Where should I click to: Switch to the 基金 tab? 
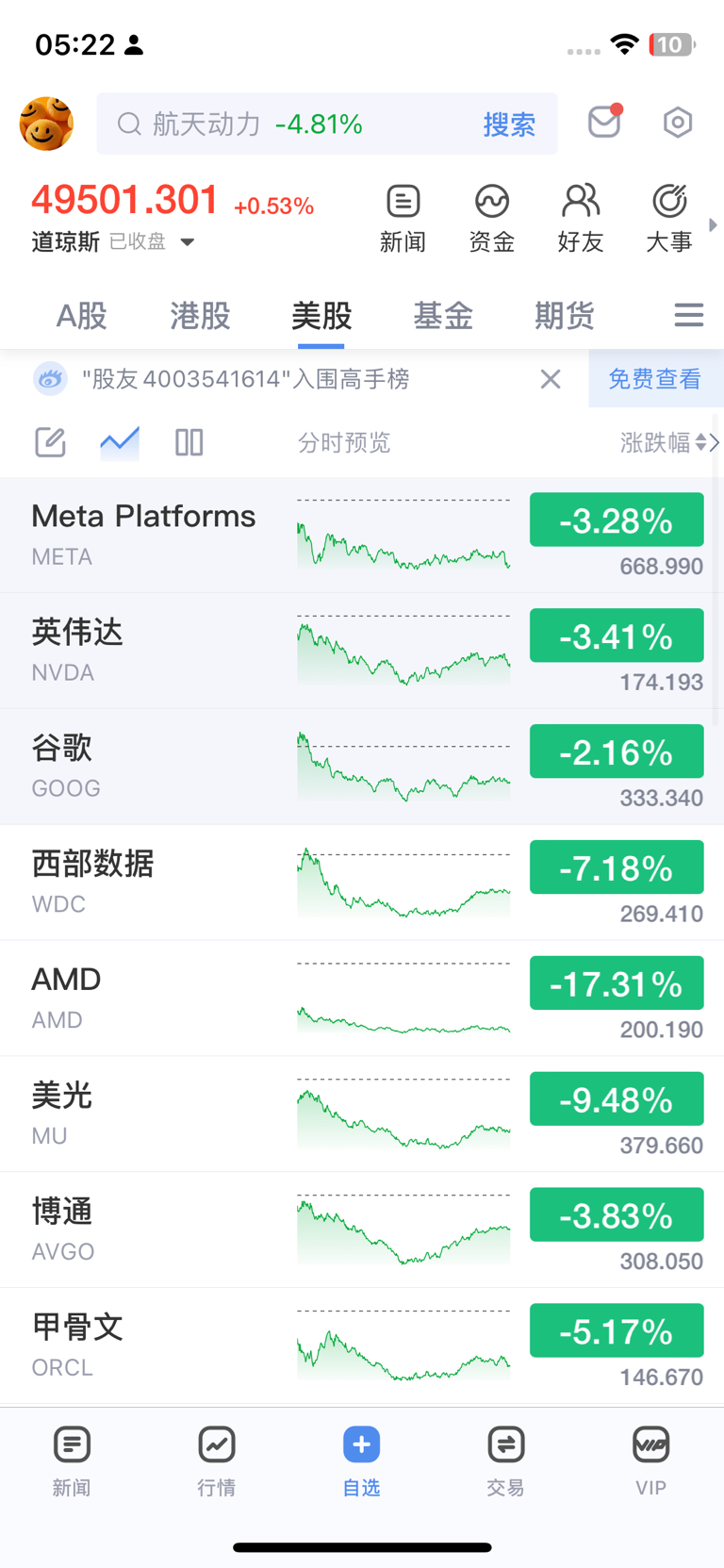coord(442,316)
